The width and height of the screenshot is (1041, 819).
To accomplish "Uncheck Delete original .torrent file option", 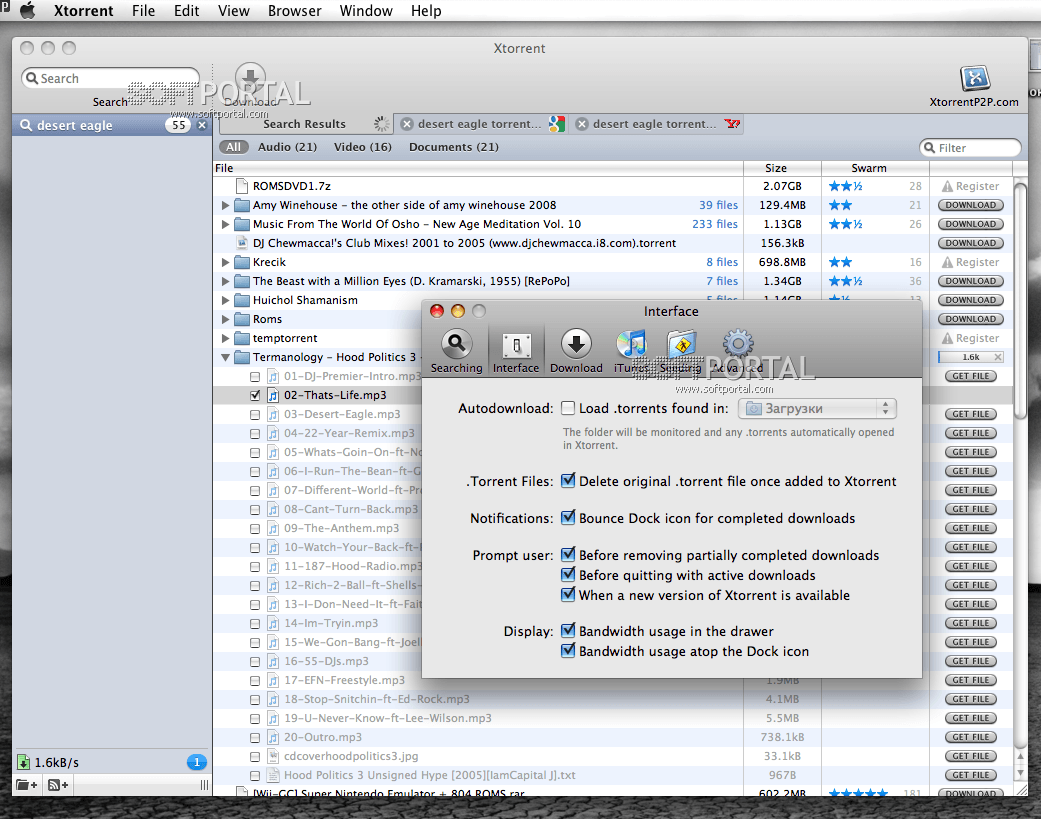I will click(568, 481).
